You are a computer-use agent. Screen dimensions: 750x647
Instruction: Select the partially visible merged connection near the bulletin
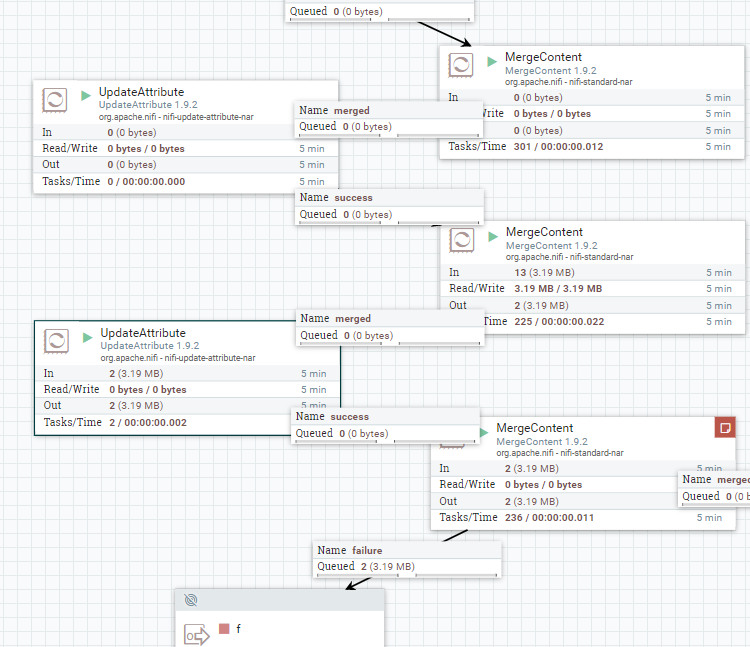714,479
